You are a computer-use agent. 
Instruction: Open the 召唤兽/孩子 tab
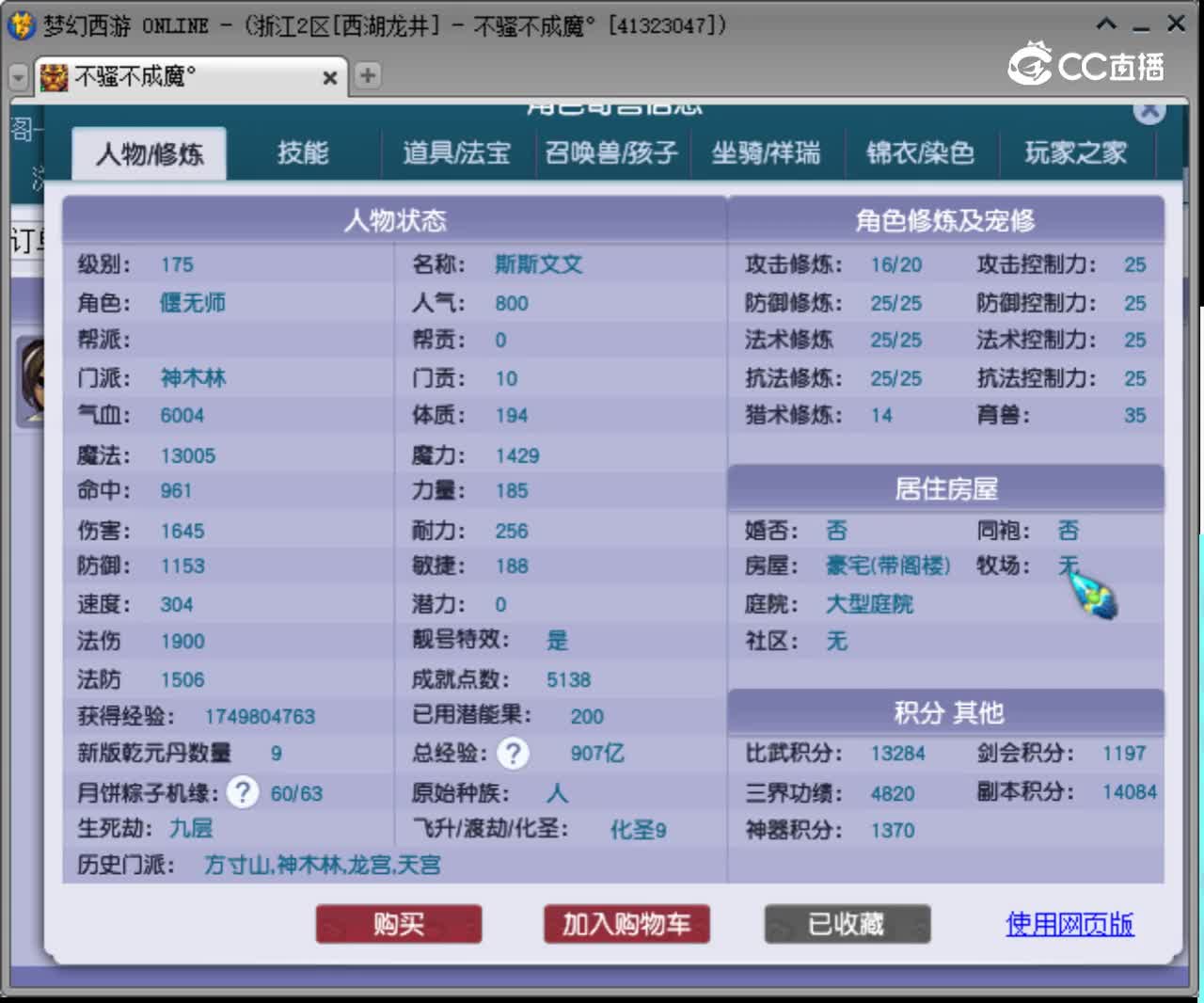pyautogui.click(x=611, y=152)
